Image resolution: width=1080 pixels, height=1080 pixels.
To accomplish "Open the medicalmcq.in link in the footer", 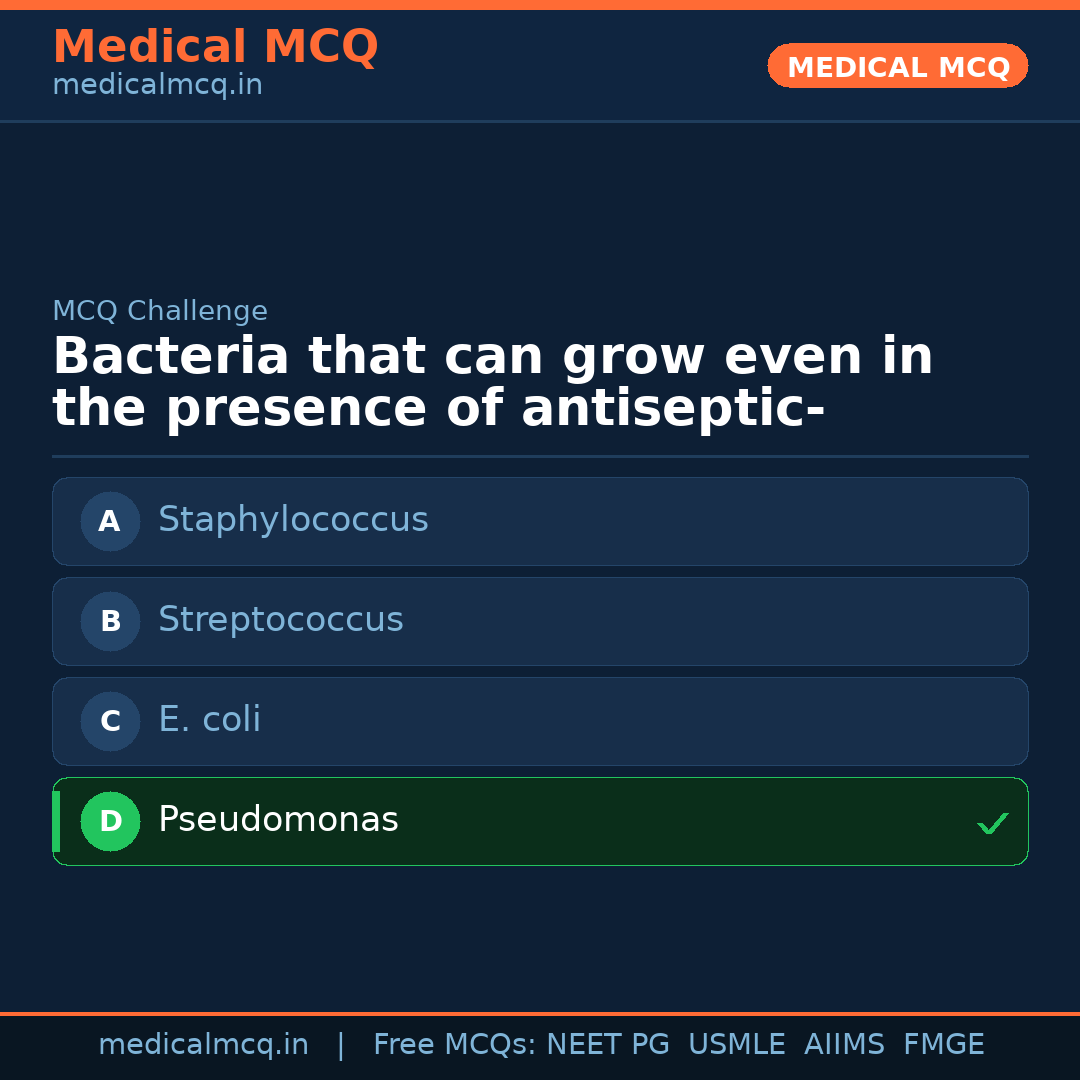I will [204, 1043].
